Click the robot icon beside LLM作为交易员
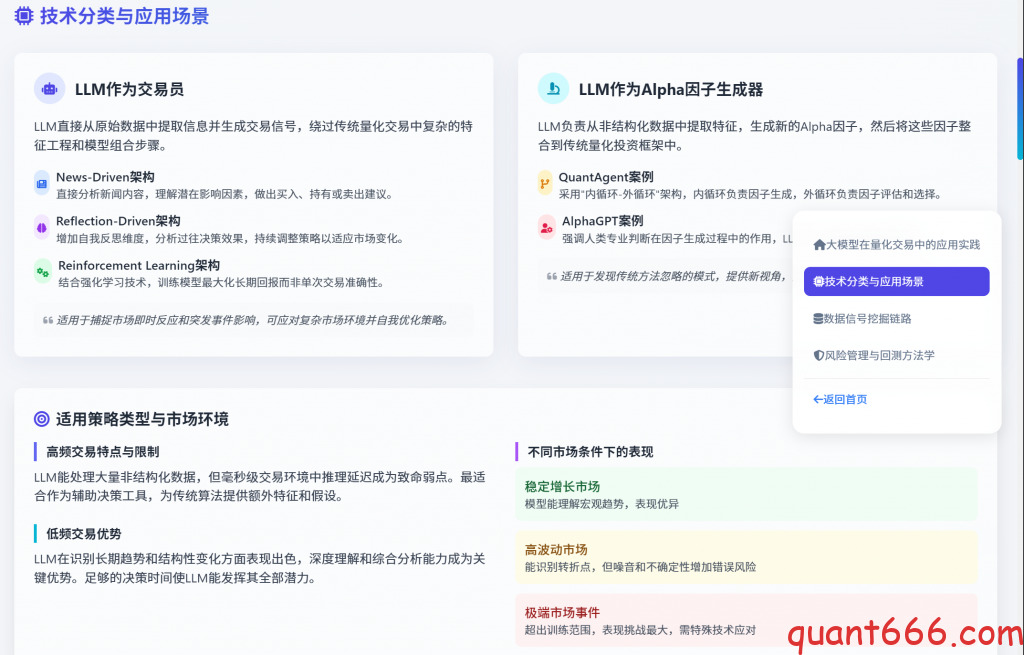 click(50, 89)
